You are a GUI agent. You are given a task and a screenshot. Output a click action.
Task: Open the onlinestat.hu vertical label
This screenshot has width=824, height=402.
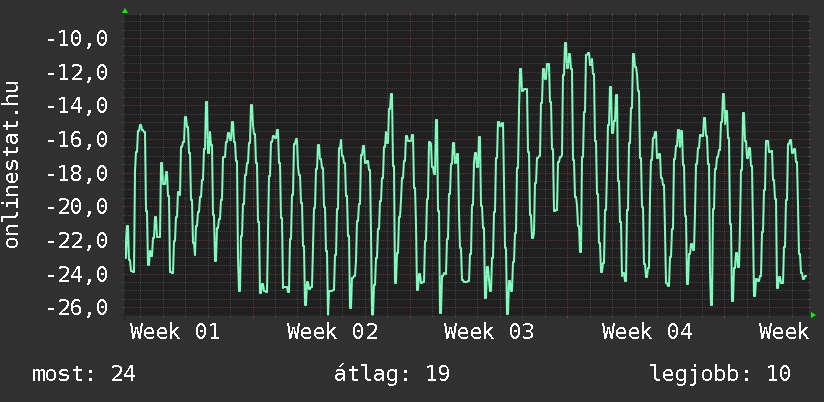13,165
